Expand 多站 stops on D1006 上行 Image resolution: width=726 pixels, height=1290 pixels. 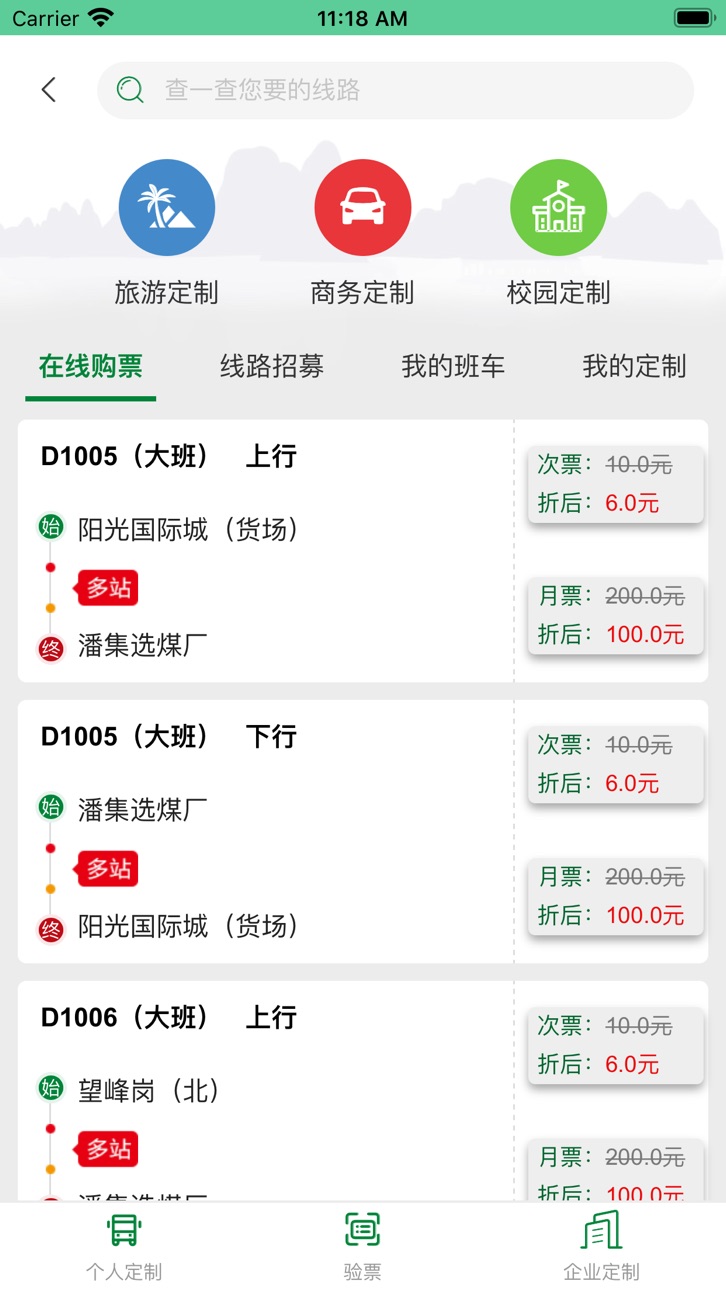point(108,1149)
